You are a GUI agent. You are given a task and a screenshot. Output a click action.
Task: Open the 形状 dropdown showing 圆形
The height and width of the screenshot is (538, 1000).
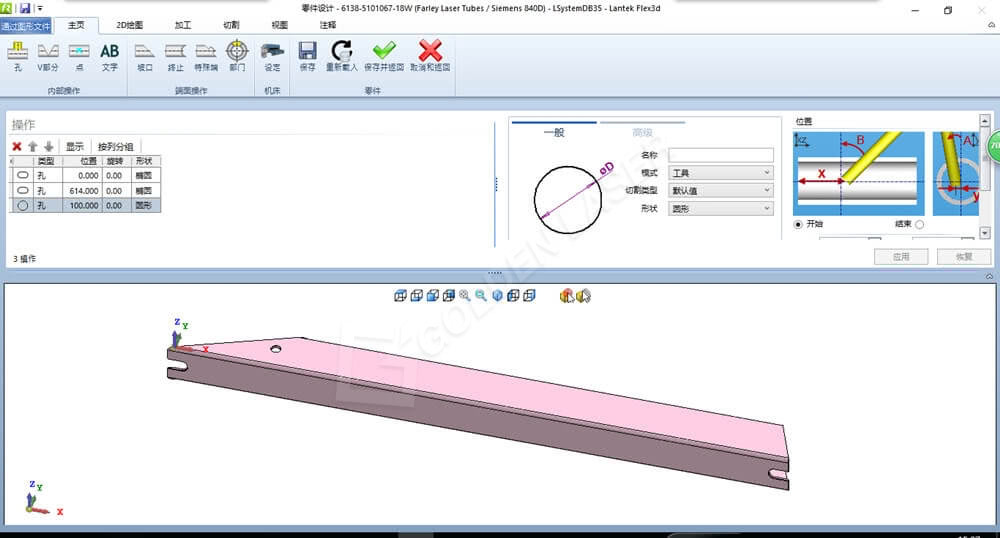[721, 208]
